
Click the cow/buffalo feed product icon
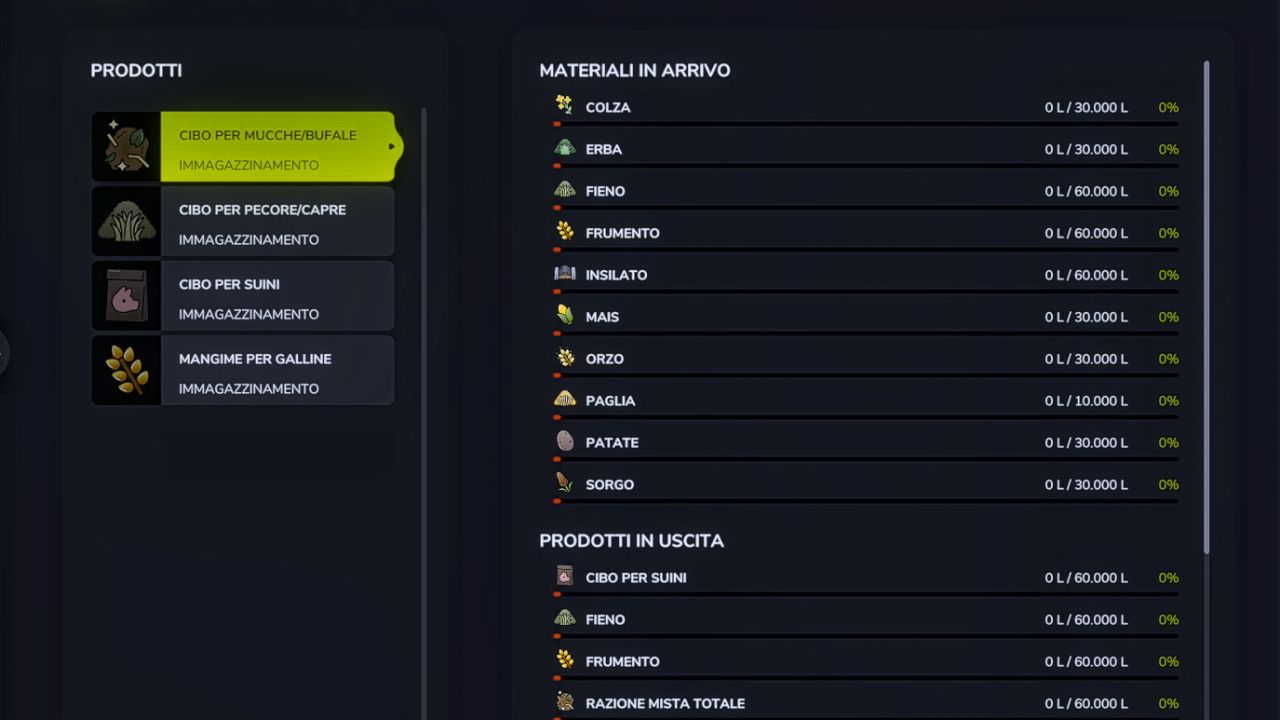tap(127, 147)
